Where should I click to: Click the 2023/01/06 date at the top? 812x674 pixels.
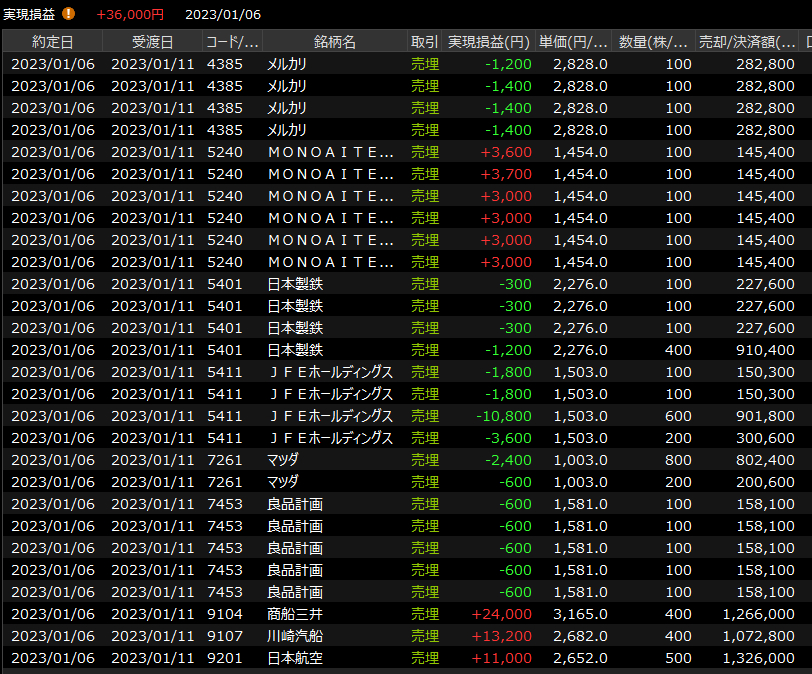(x=223, y=14)
